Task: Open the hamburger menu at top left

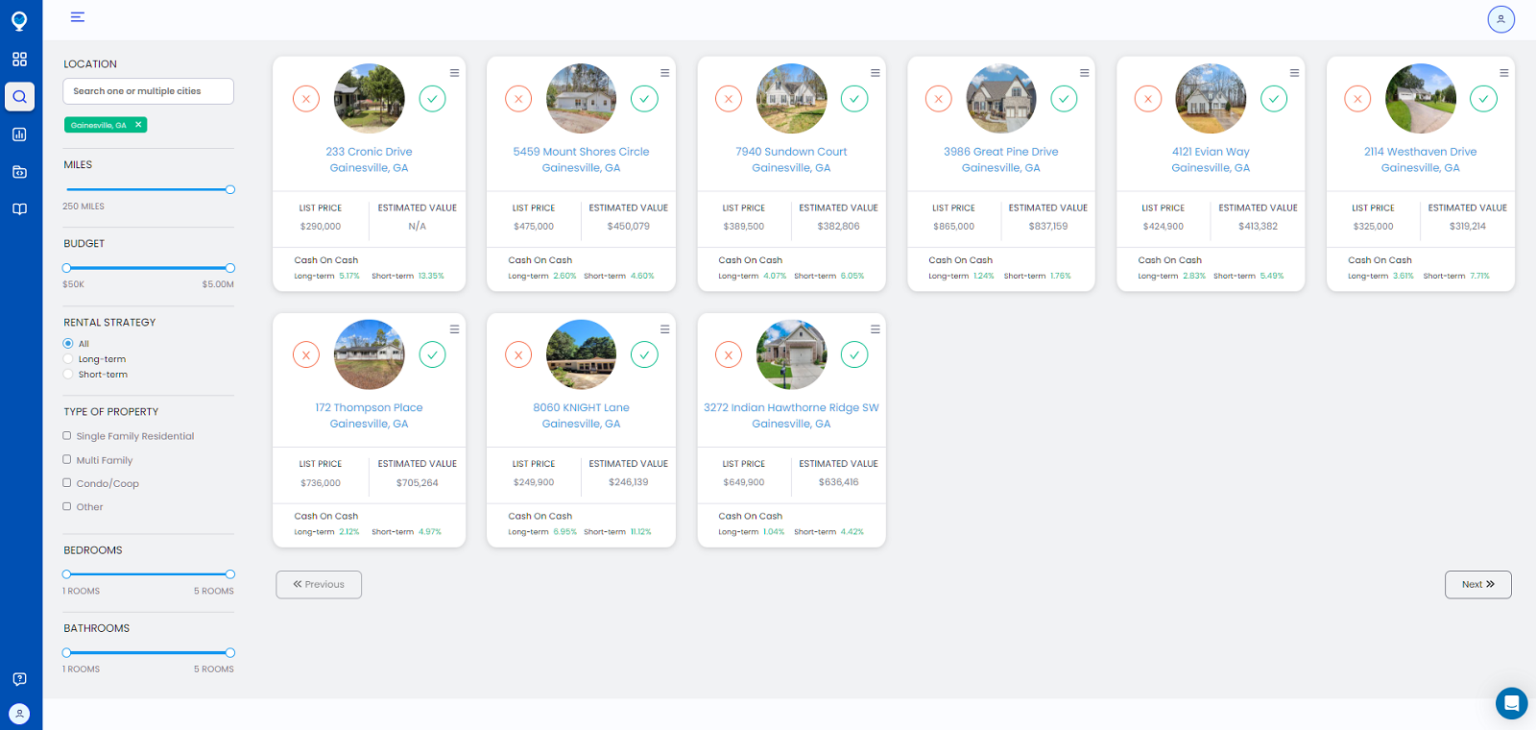Action: [77, 17]
